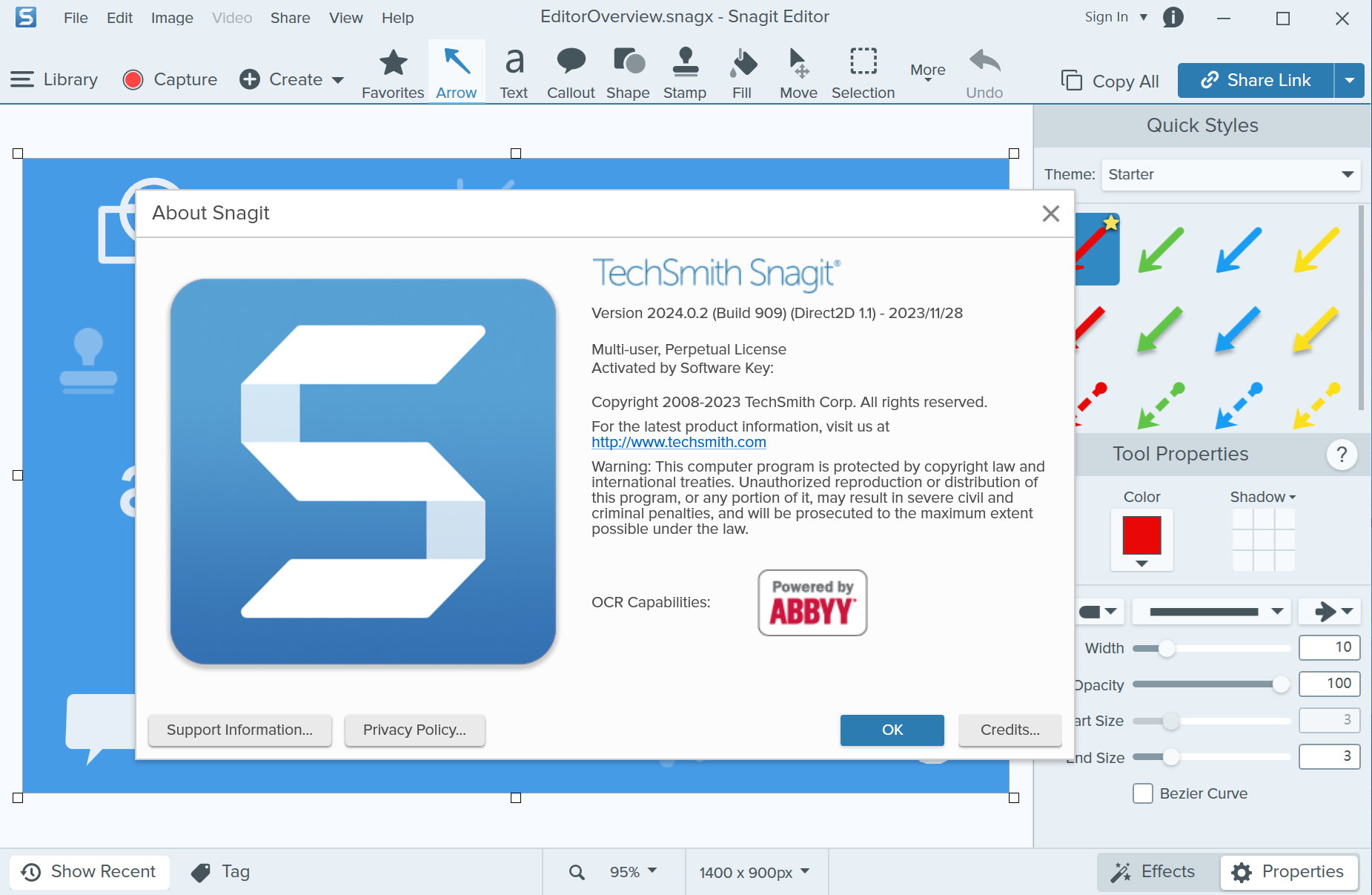Toggle the Effects panel button

(1153, 872)
